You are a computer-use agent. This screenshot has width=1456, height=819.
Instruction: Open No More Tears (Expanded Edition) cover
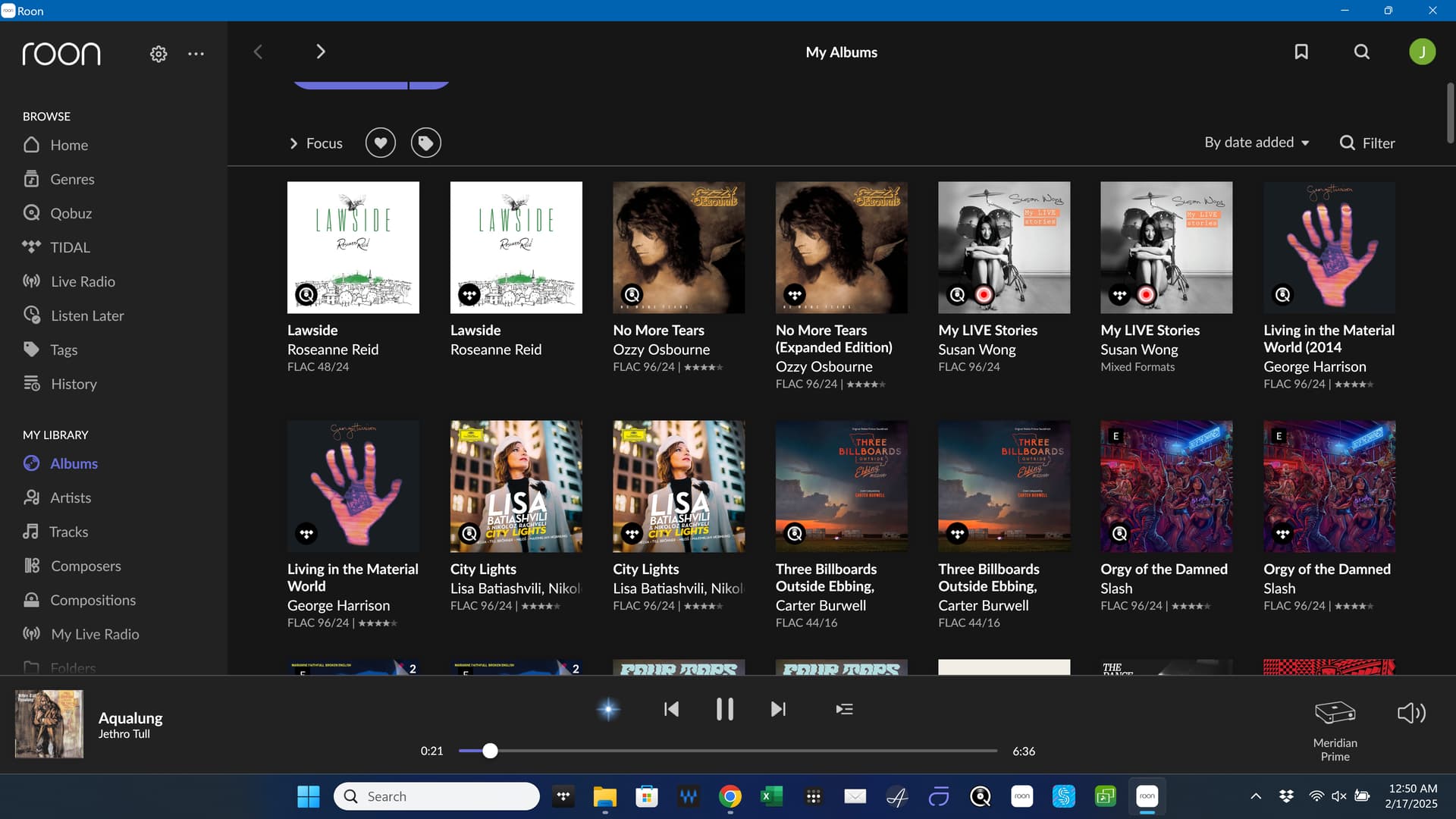coord(842,247)
